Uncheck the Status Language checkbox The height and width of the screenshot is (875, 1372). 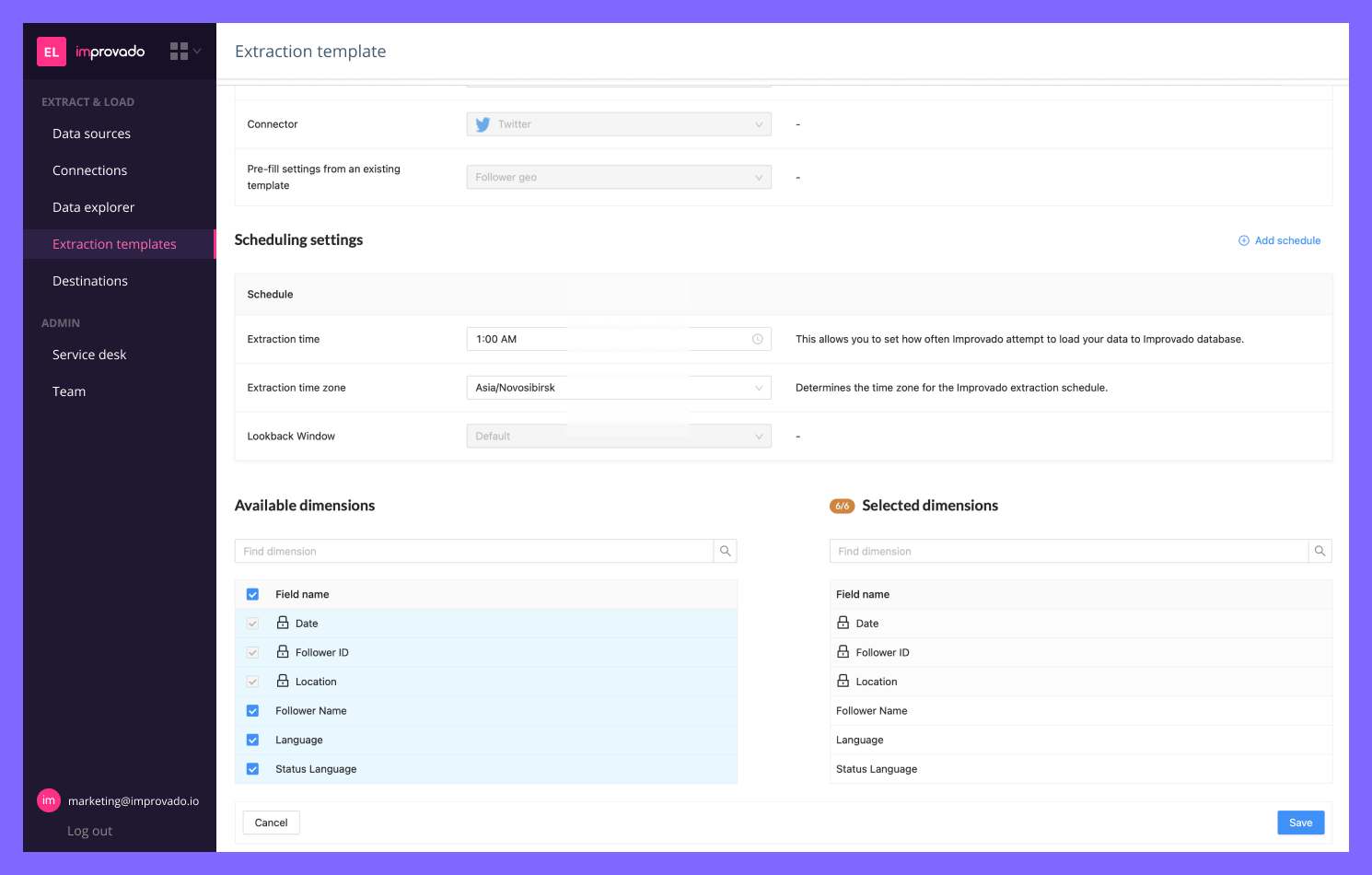(253, 769)
